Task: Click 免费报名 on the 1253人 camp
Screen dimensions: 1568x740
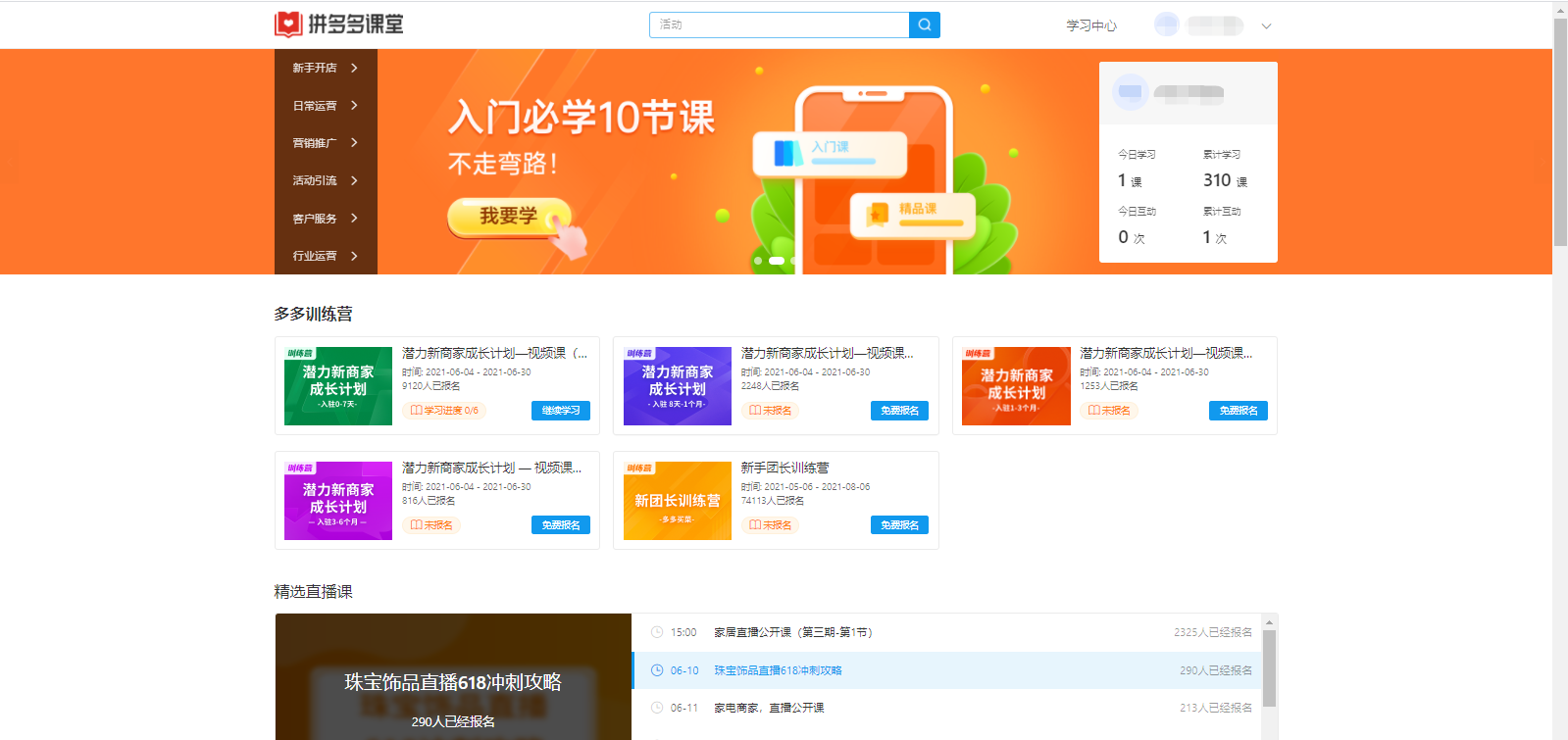Action: 1239,411
